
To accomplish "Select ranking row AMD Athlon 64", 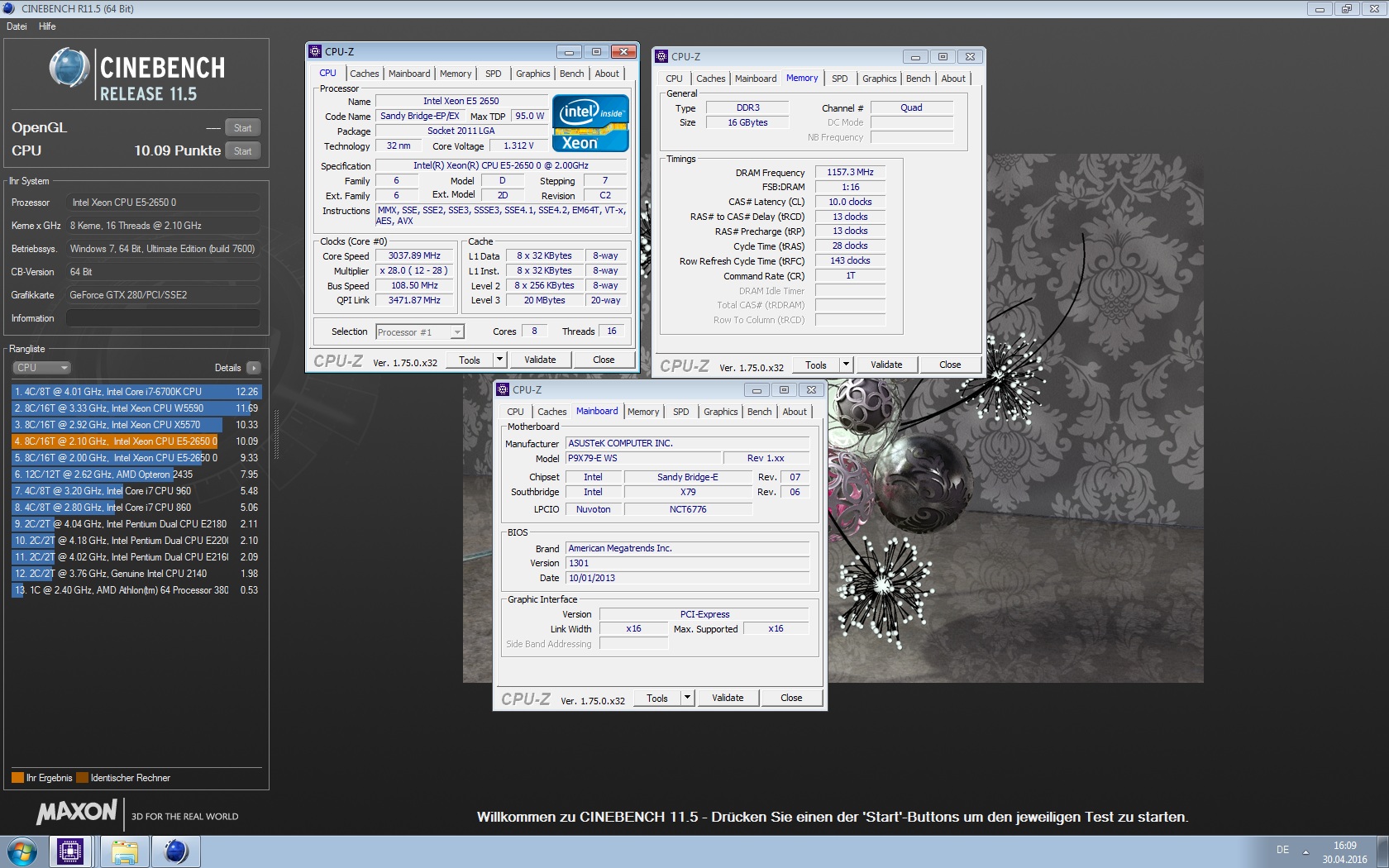I will pyautogui.click(x=136, y=590).
